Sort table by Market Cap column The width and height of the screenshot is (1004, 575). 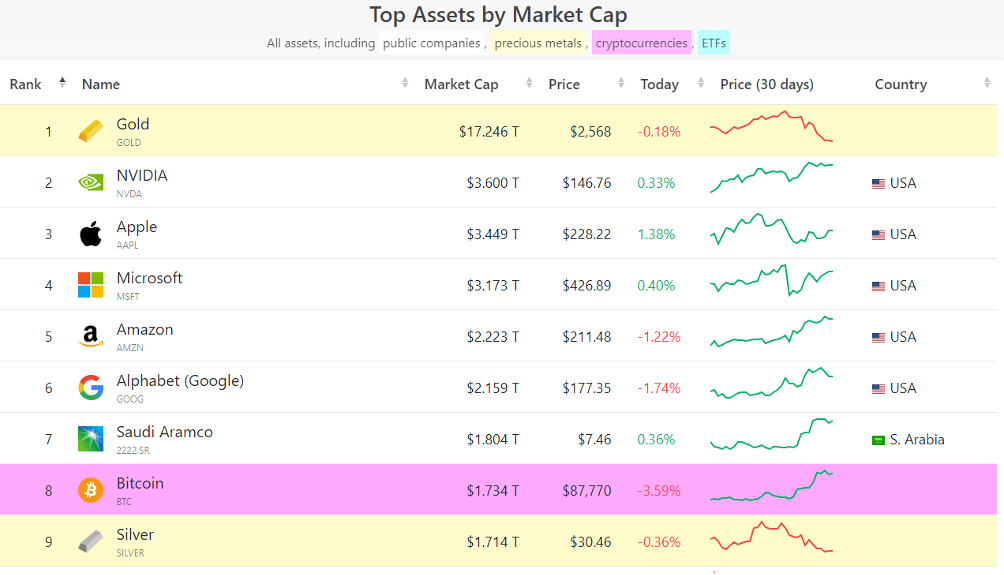(461, 84)
